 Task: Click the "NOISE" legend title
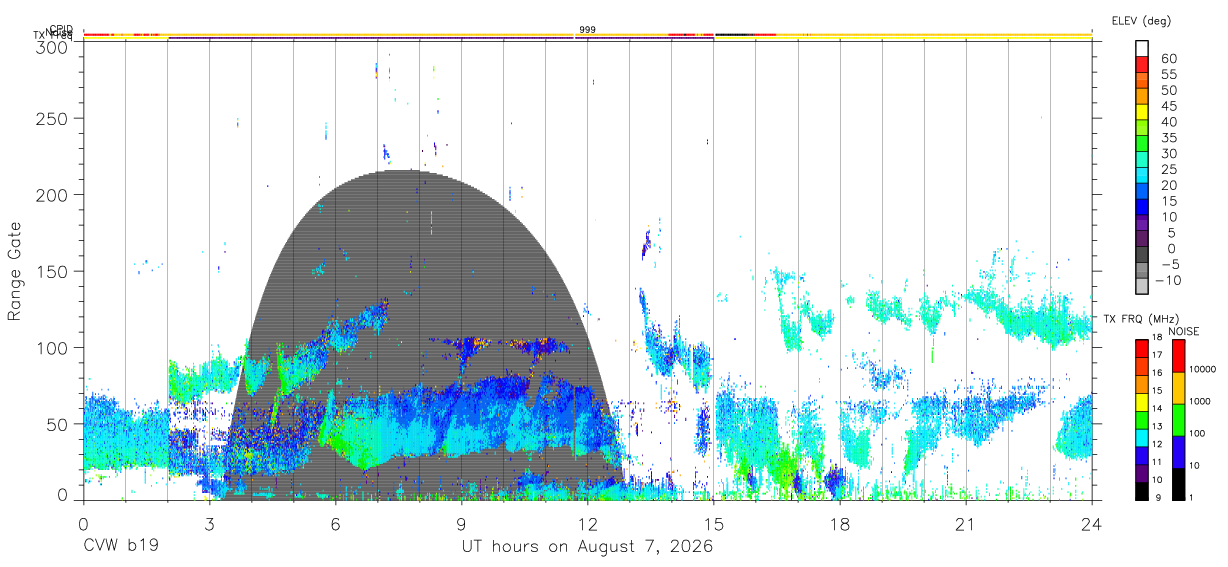click(1184, 331)
